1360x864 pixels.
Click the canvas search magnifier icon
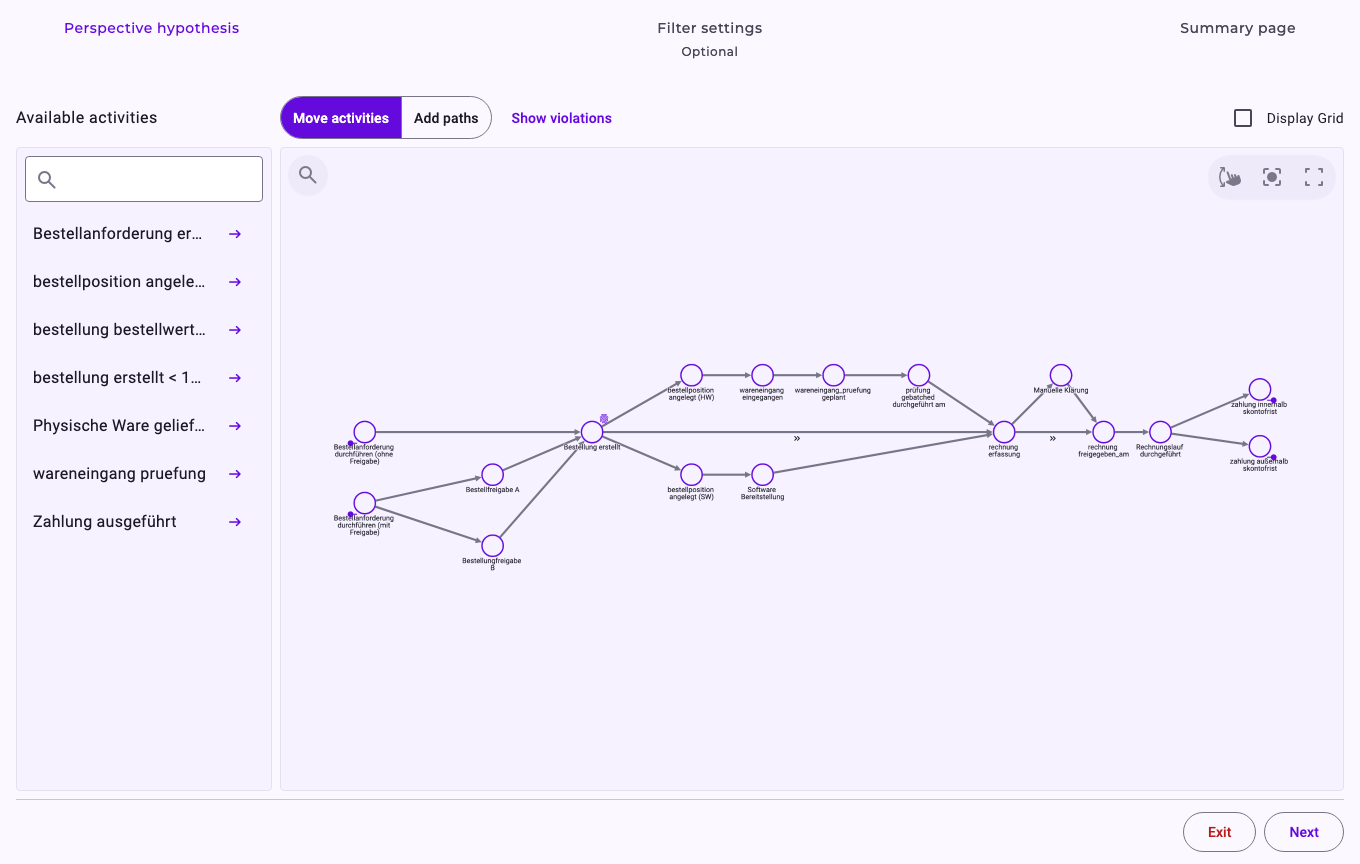[x=308, y=176]
